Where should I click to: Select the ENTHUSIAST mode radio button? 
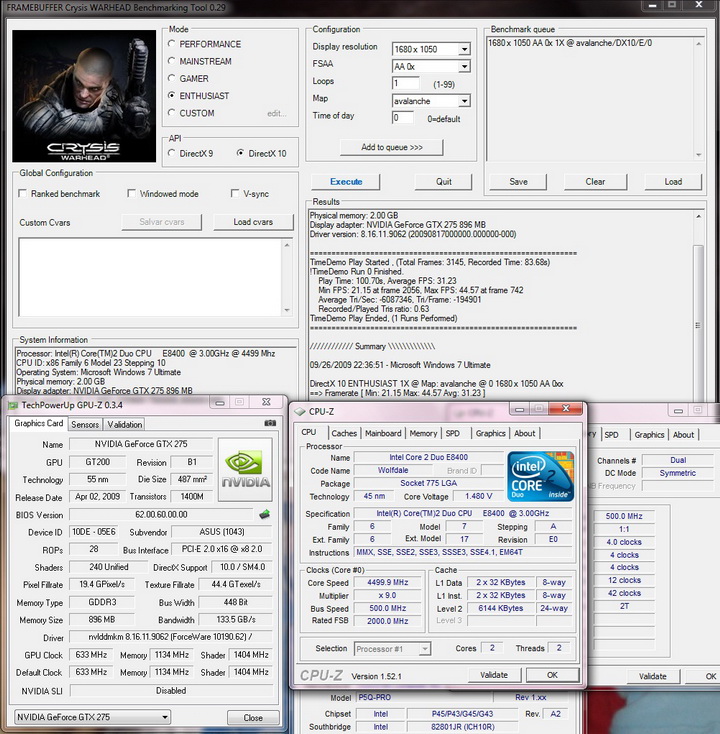pyautogui.click(x=171, y=95)
